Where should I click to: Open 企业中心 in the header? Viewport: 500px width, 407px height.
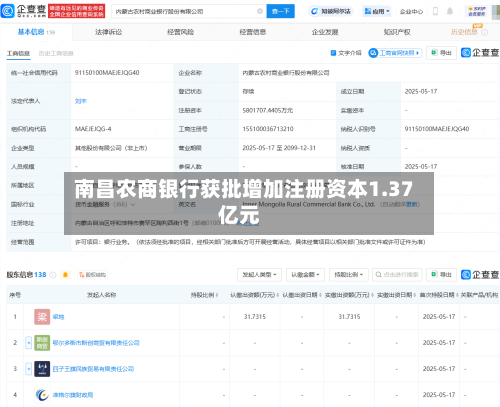tap(411, 12)
